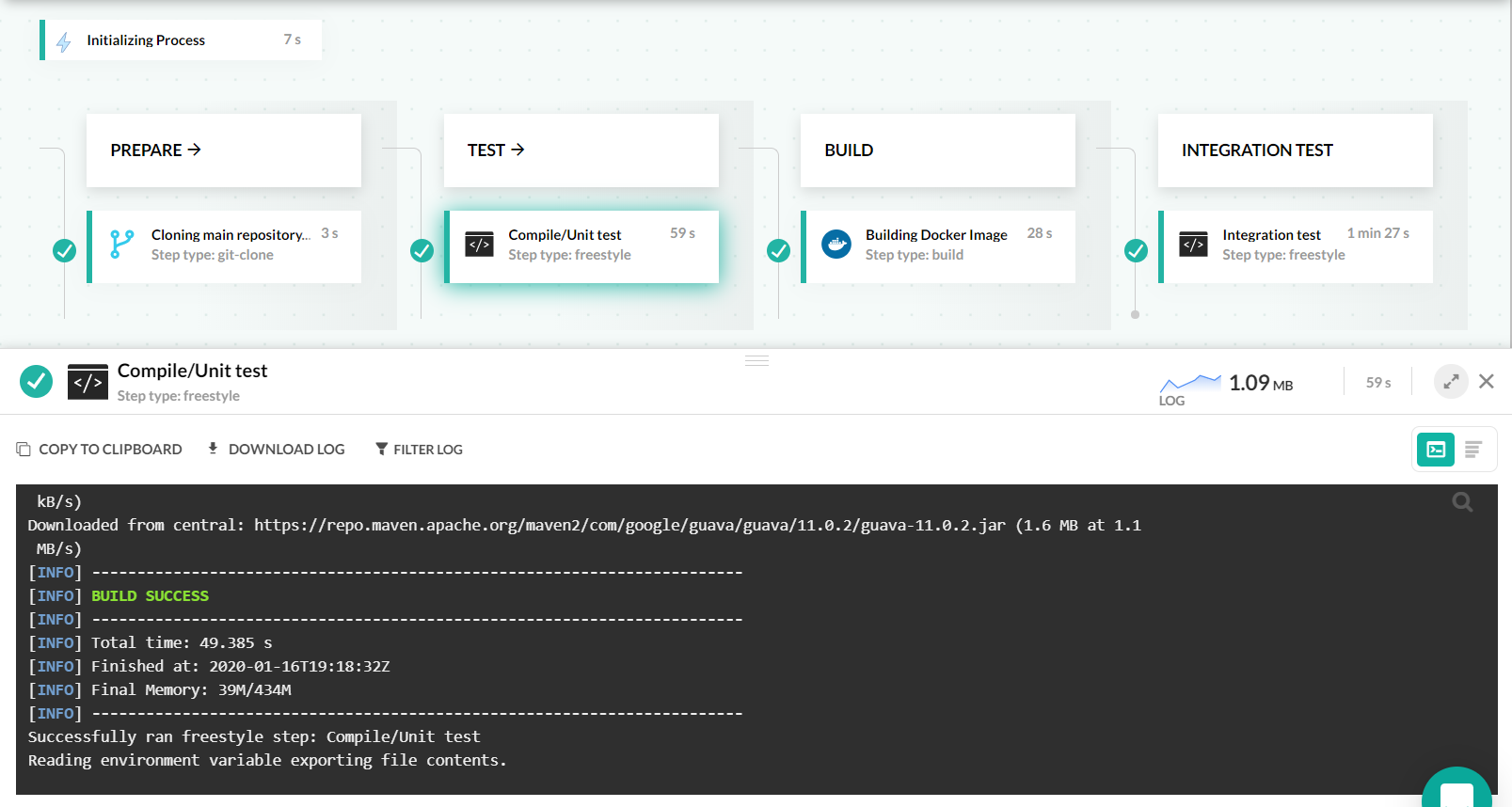Switch to terminal log view
The width and height of the screenshot is (1512, 807).
point(1436,450)
